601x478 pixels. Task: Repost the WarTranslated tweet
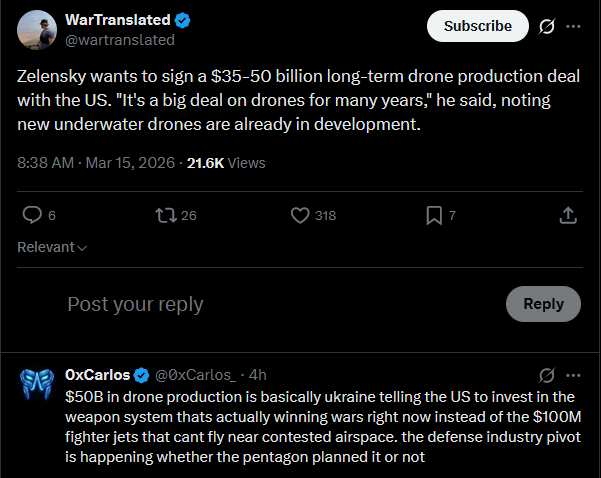point(166,215)
